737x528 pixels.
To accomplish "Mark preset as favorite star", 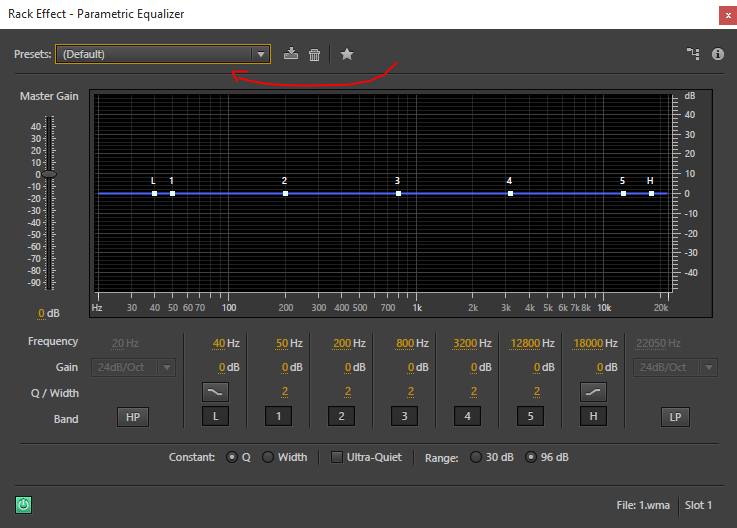I will (347, 54).
